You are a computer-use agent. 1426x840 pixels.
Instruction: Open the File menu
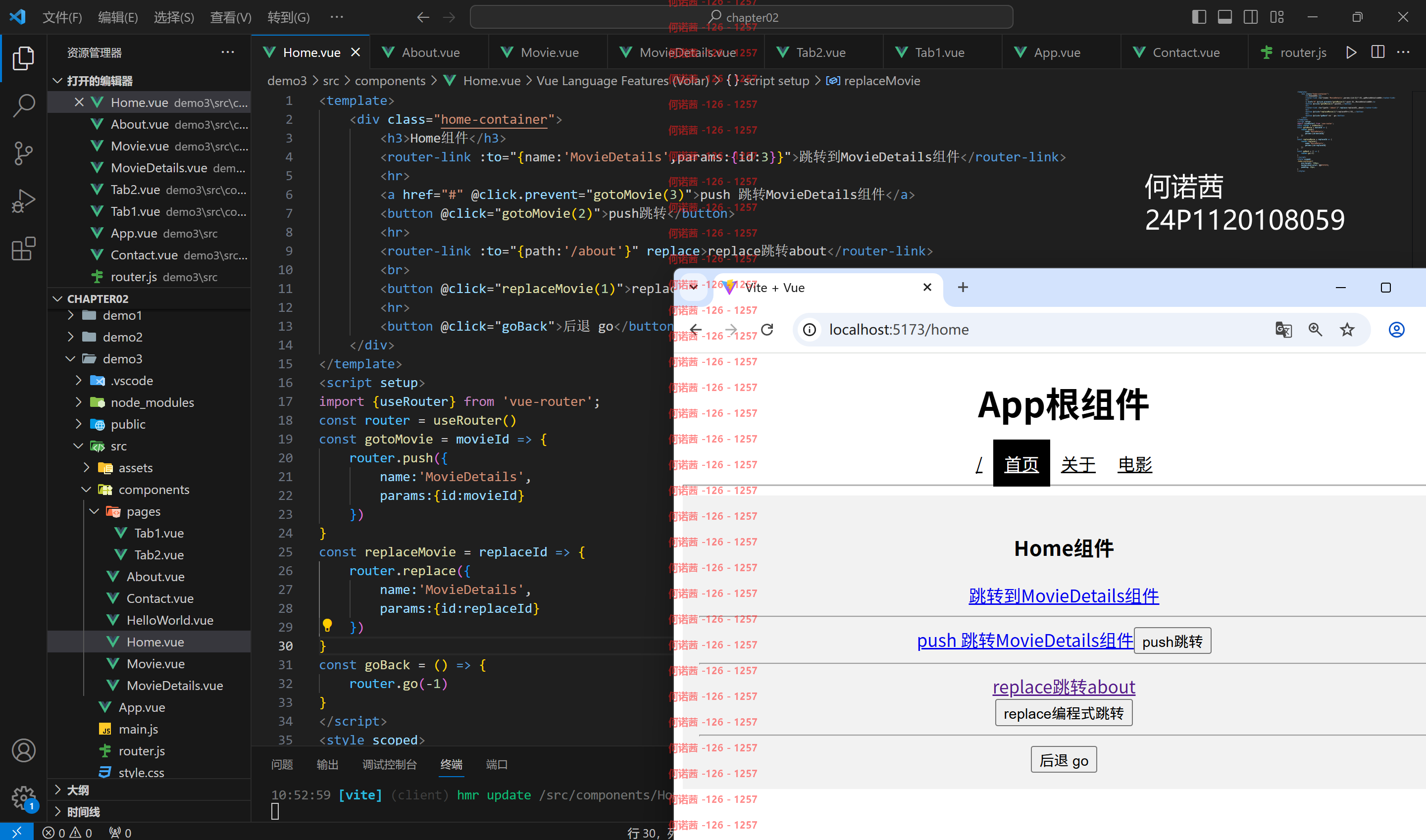(x=62, y=17)
